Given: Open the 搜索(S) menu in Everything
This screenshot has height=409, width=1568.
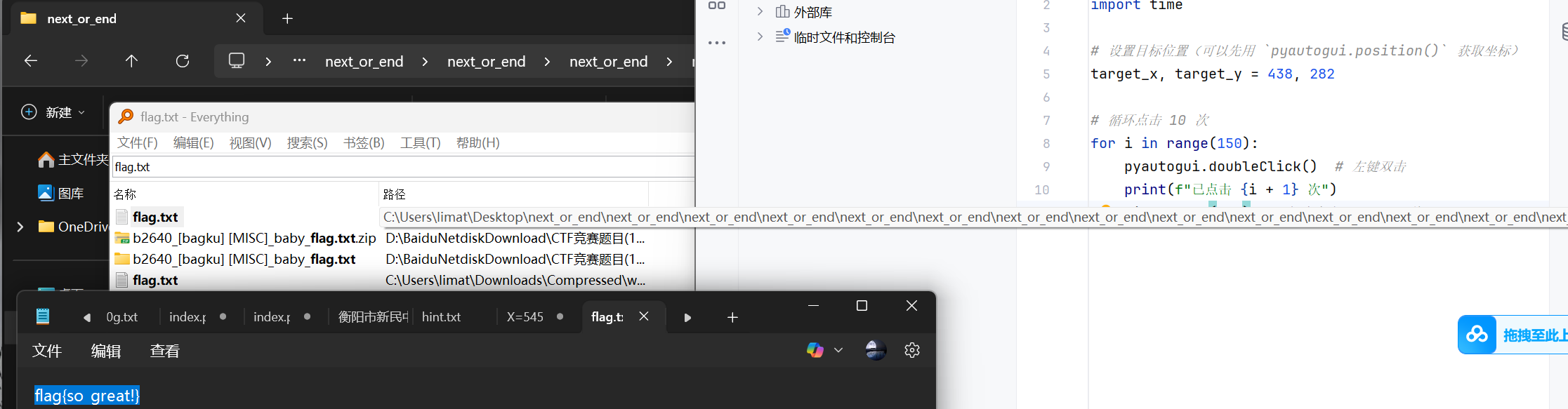Looking at the screenshot, I should pos(307,143).
